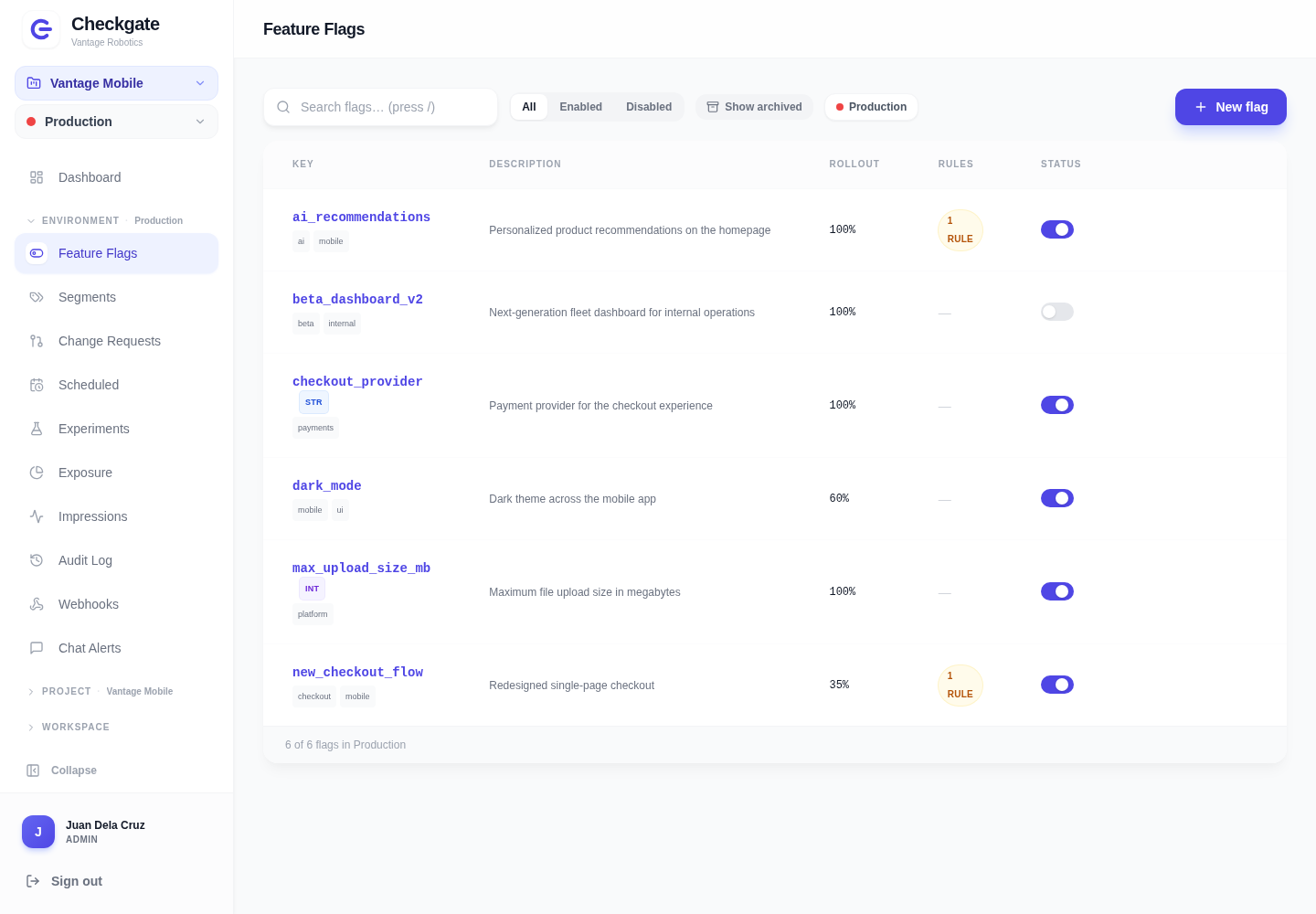Click the platform tag
This screenshot has height=914, width=1316.
coord(313,614)
